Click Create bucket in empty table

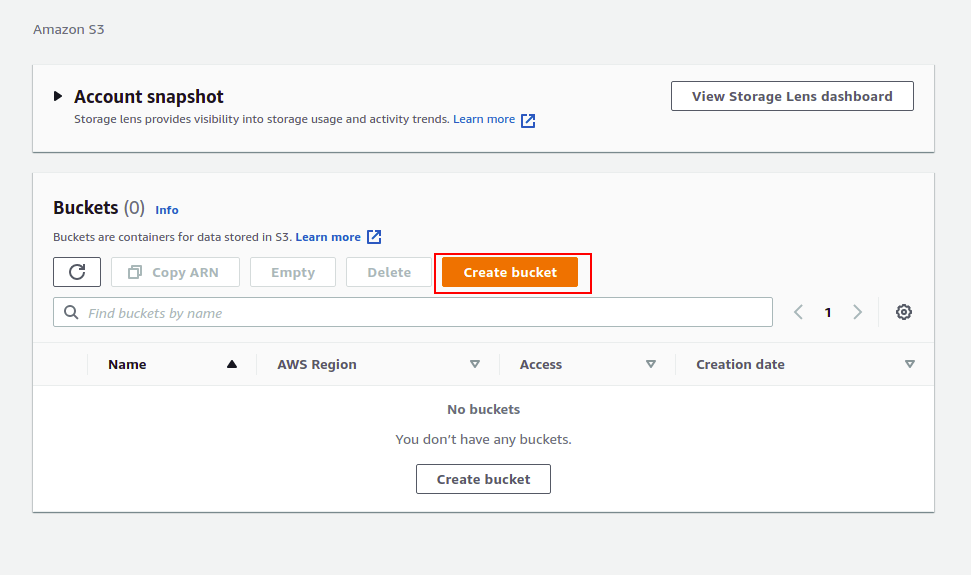click(483, 479)
